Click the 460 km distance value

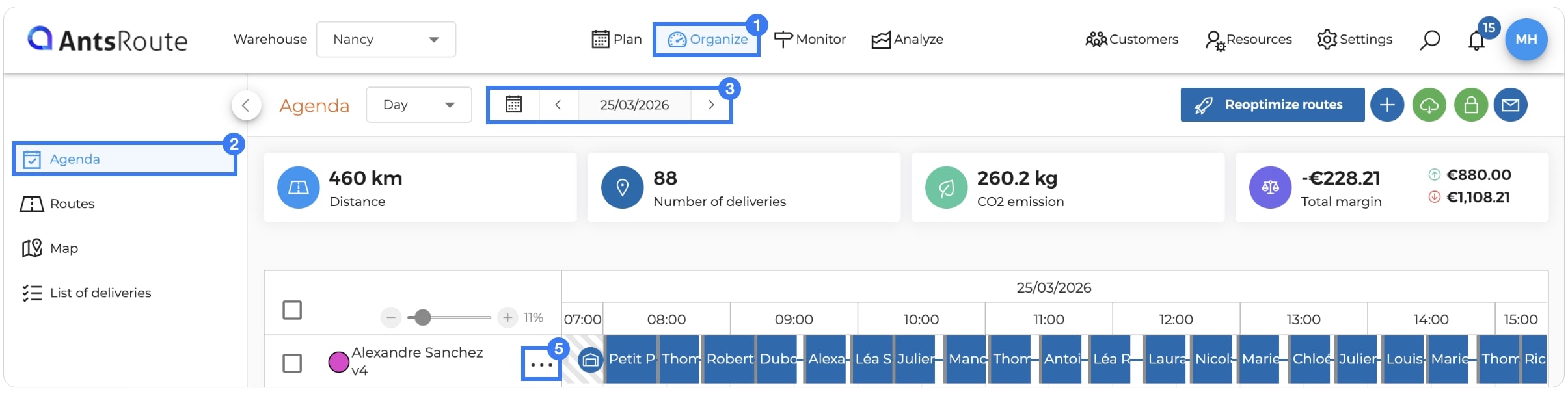[x=366, y=178]
